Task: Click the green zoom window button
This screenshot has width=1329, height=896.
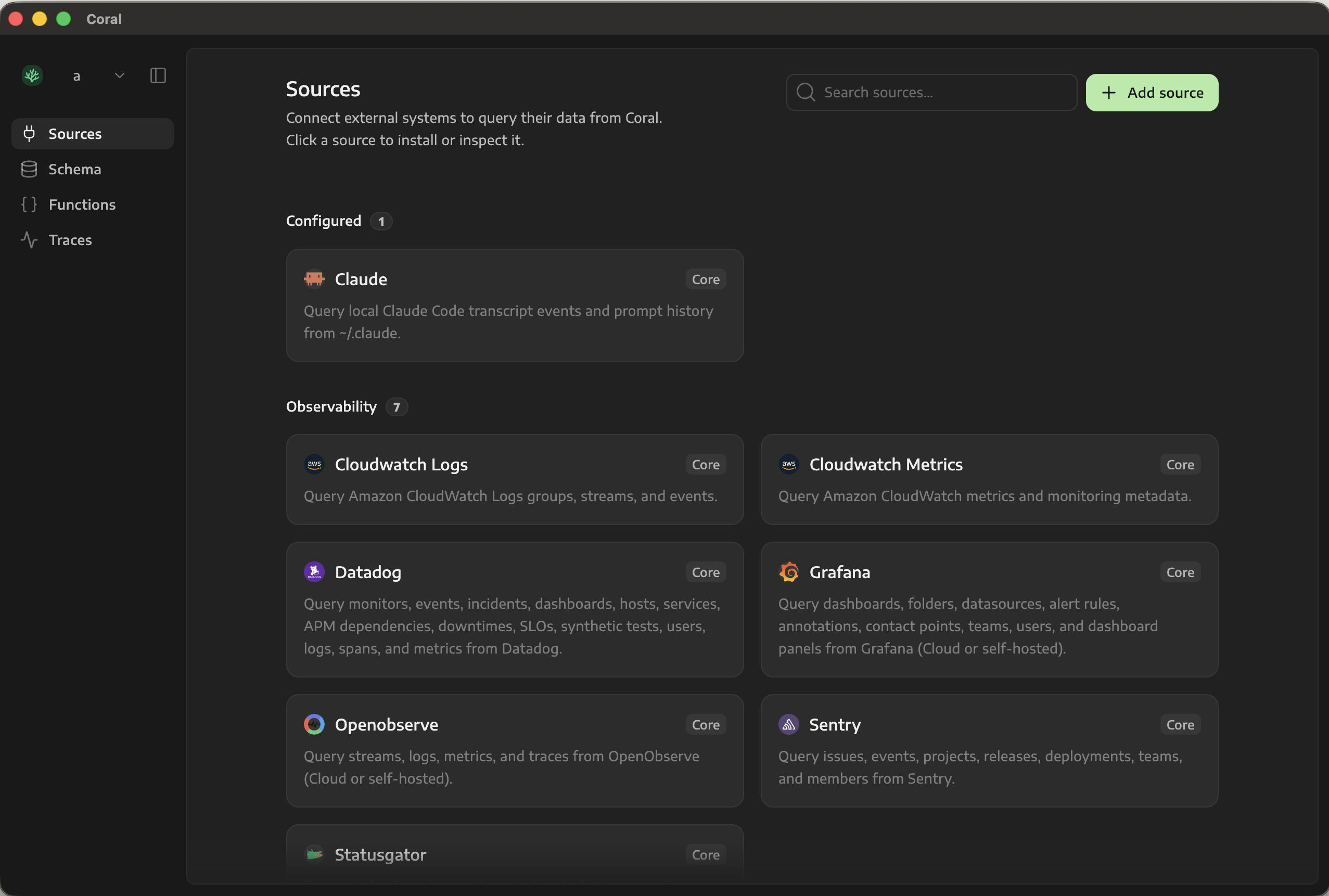Action: (63, 19)
